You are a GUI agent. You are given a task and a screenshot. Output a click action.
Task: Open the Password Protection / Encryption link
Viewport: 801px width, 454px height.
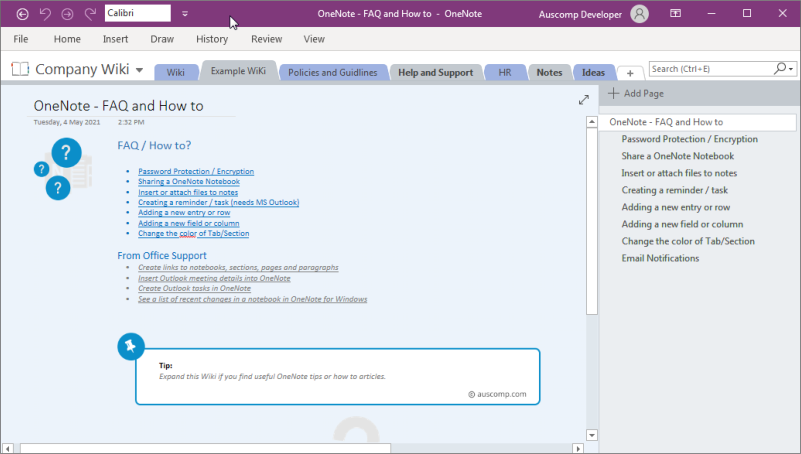click(x=196, y=171)
